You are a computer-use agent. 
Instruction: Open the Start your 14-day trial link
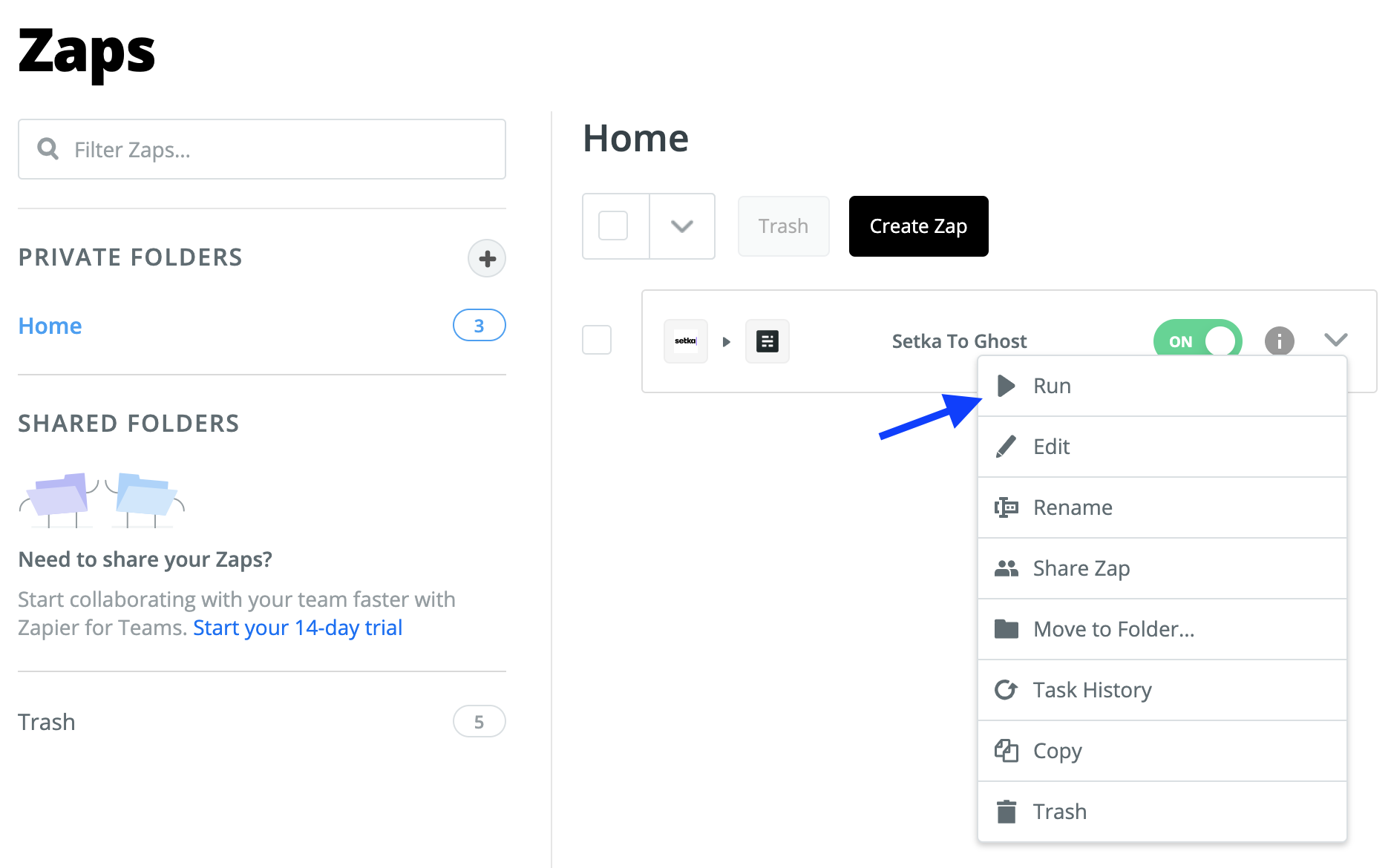(x=298, y=628)
